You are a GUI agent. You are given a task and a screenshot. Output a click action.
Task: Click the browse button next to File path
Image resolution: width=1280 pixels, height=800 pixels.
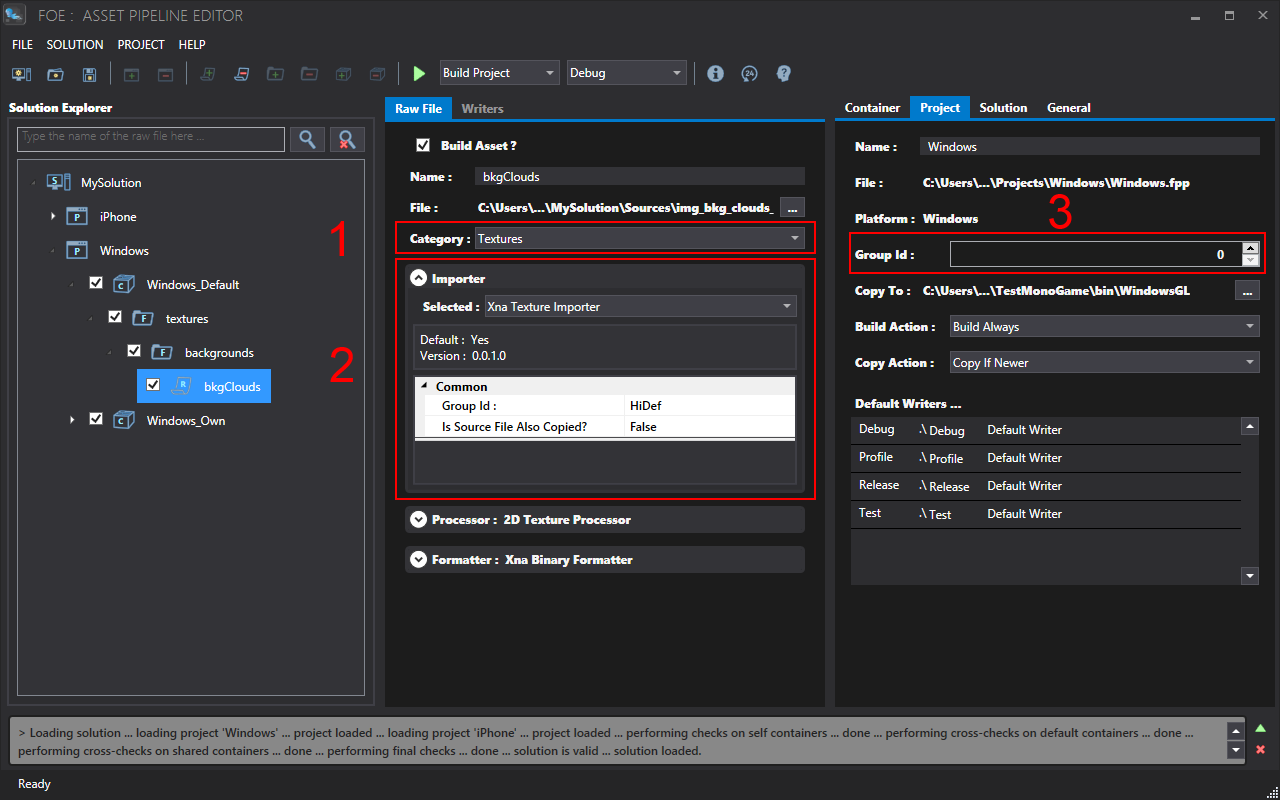[792, 208]
